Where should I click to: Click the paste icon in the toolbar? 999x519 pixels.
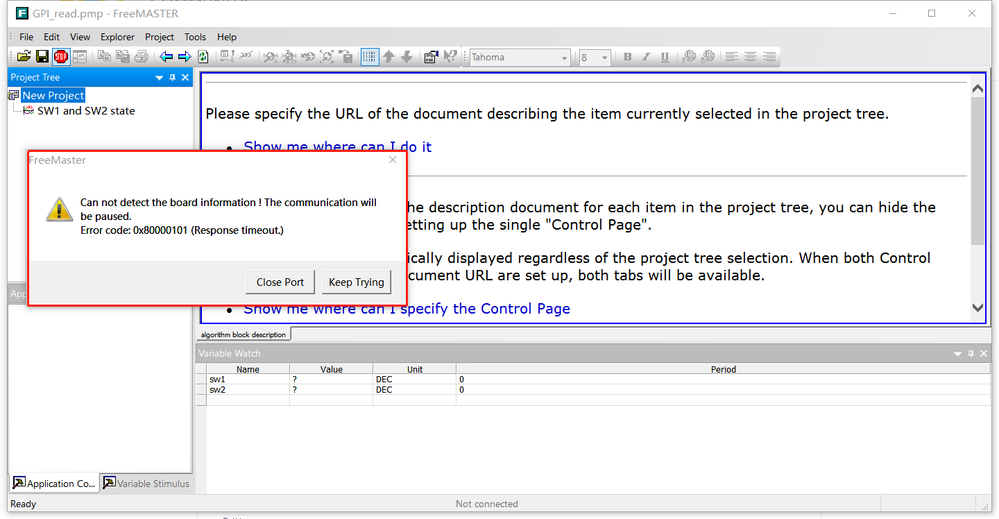point(122,57)
